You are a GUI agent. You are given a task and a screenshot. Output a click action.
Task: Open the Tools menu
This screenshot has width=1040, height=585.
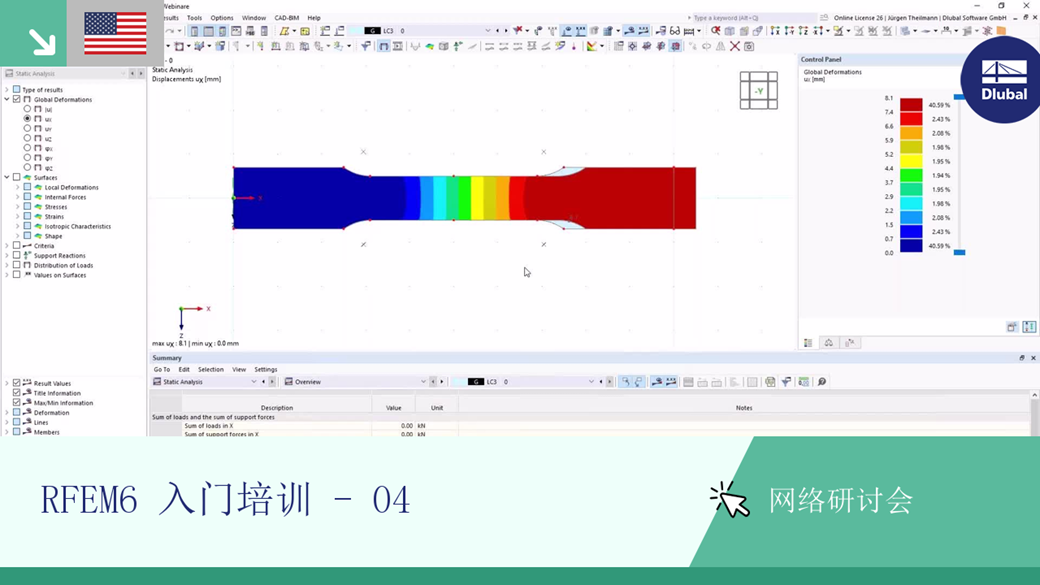tap(194, 18)
